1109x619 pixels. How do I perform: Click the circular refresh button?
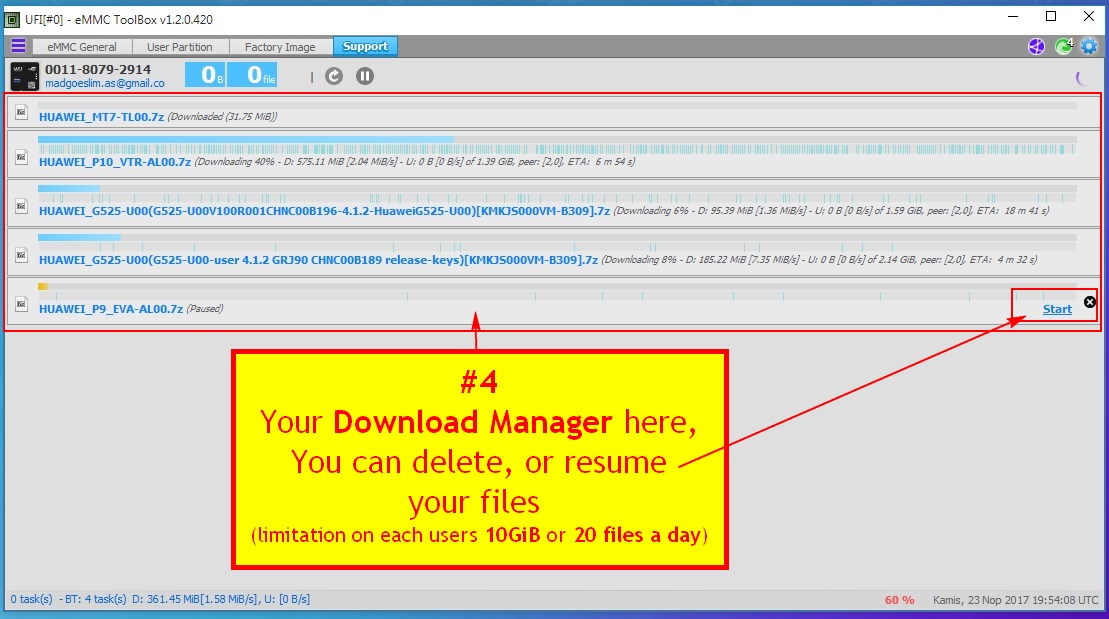coord(334,76)
